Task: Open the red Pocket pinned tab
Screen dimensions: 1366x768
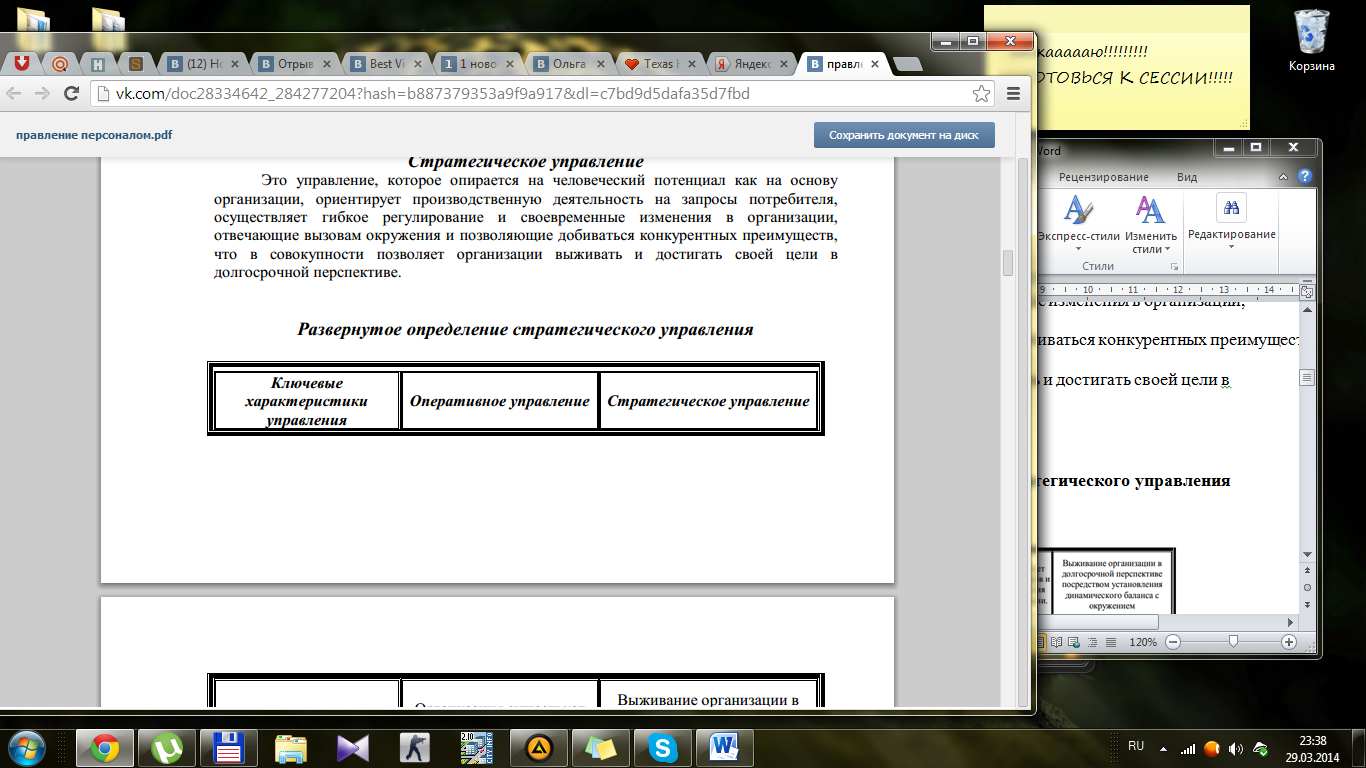Action: pyautogui.click(x=21, y=64)
